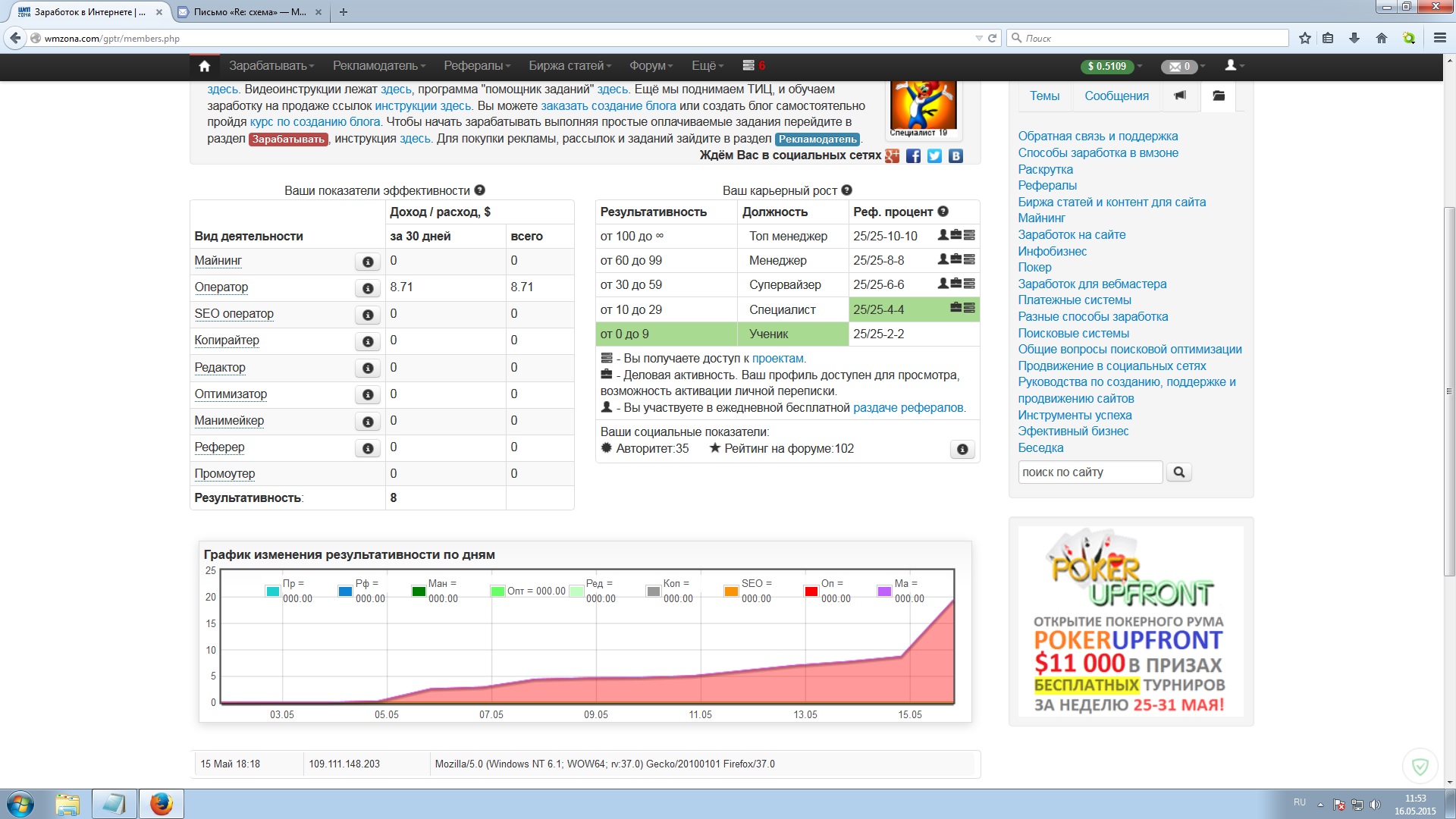Image resolution: width=1456 pixels, height=819 pixels.
Task: Click info icon next to Оператор row
Action: pyautogui.click(x=368, y=288)
